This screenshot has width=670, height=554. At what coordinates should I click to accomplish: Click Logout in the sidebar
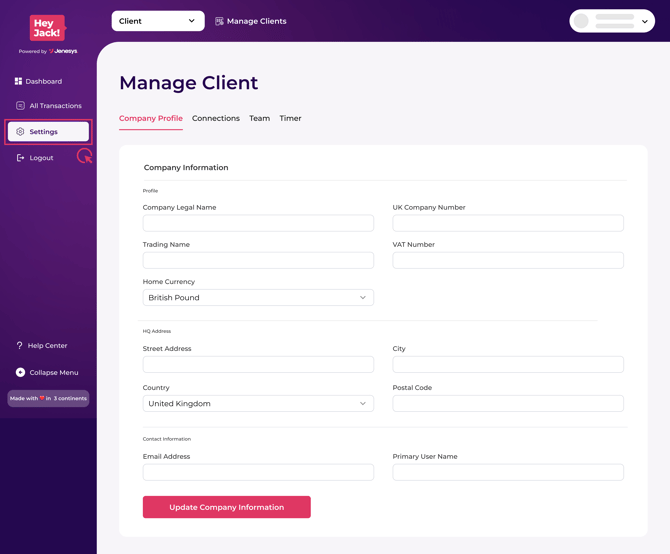(x=35, y=158)
